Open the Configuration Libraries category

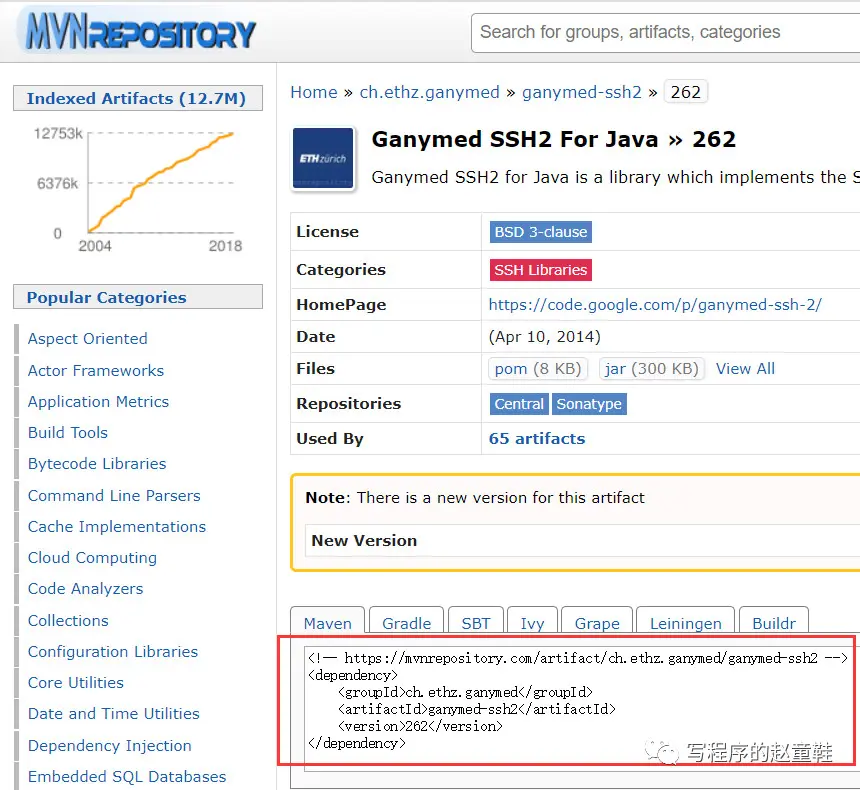tap(113, 651)
